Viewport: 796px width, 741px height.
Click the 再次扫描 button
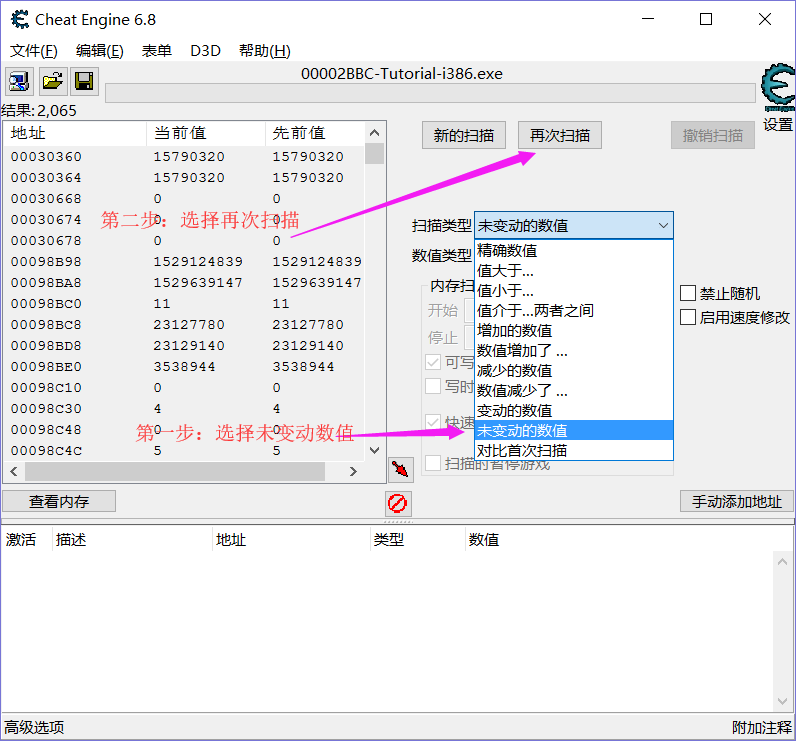point(560,135)
